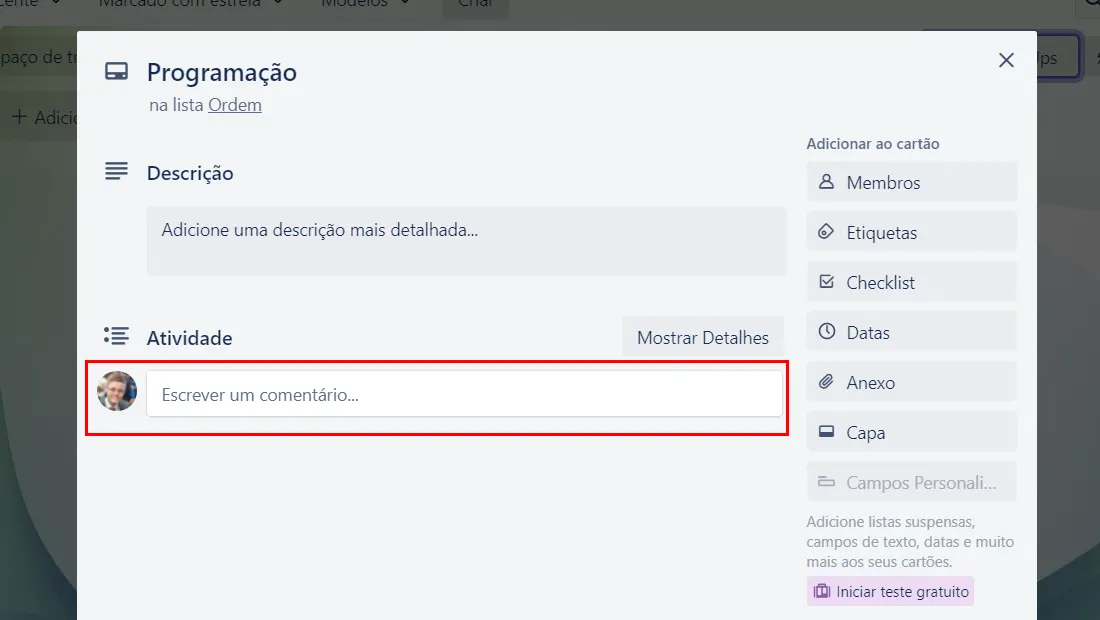Open Campos Personalizados option
The image size is (1100, 620).
pyautogui.click(x=911, y=482)
